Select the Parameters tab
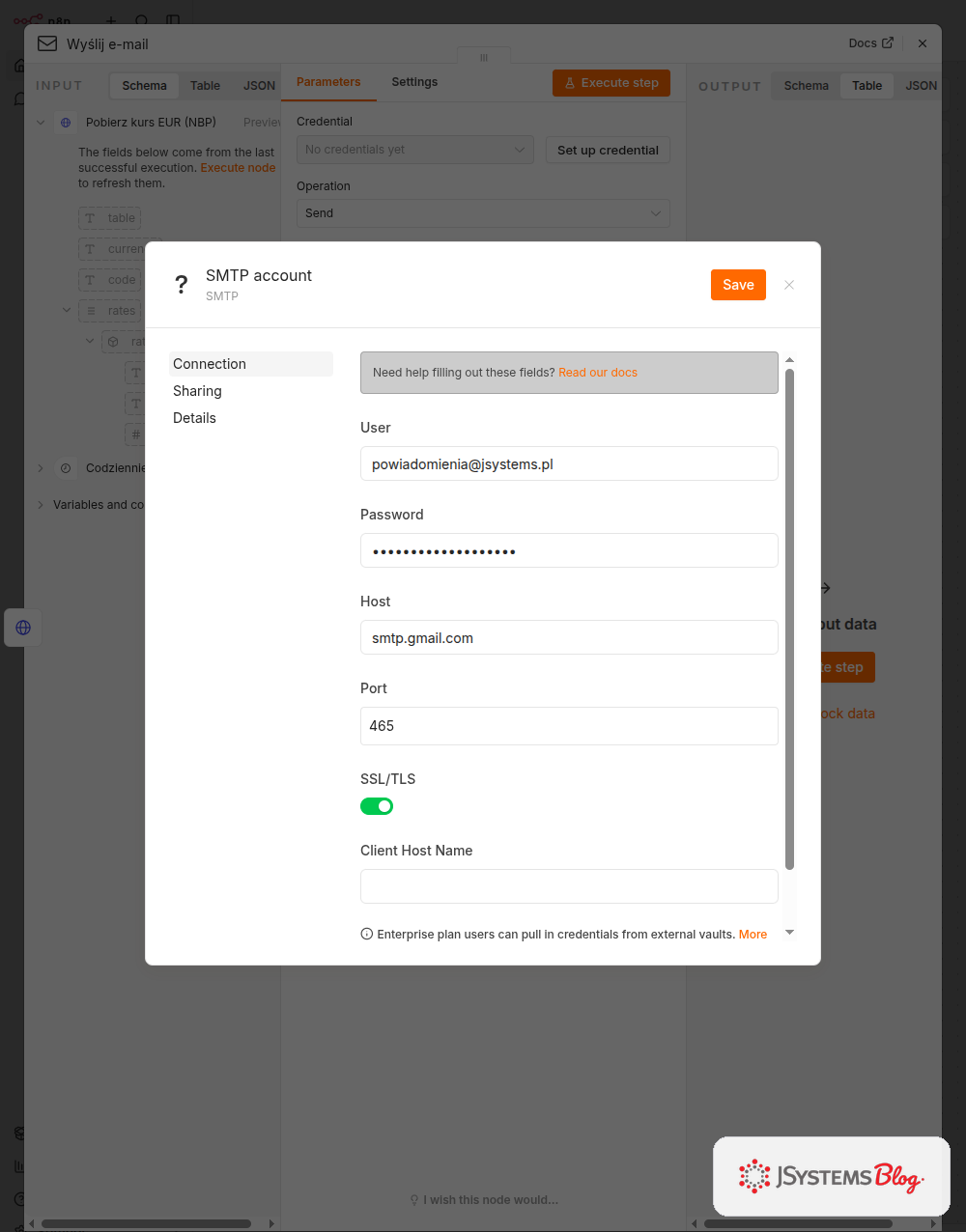 click(328, 82)
